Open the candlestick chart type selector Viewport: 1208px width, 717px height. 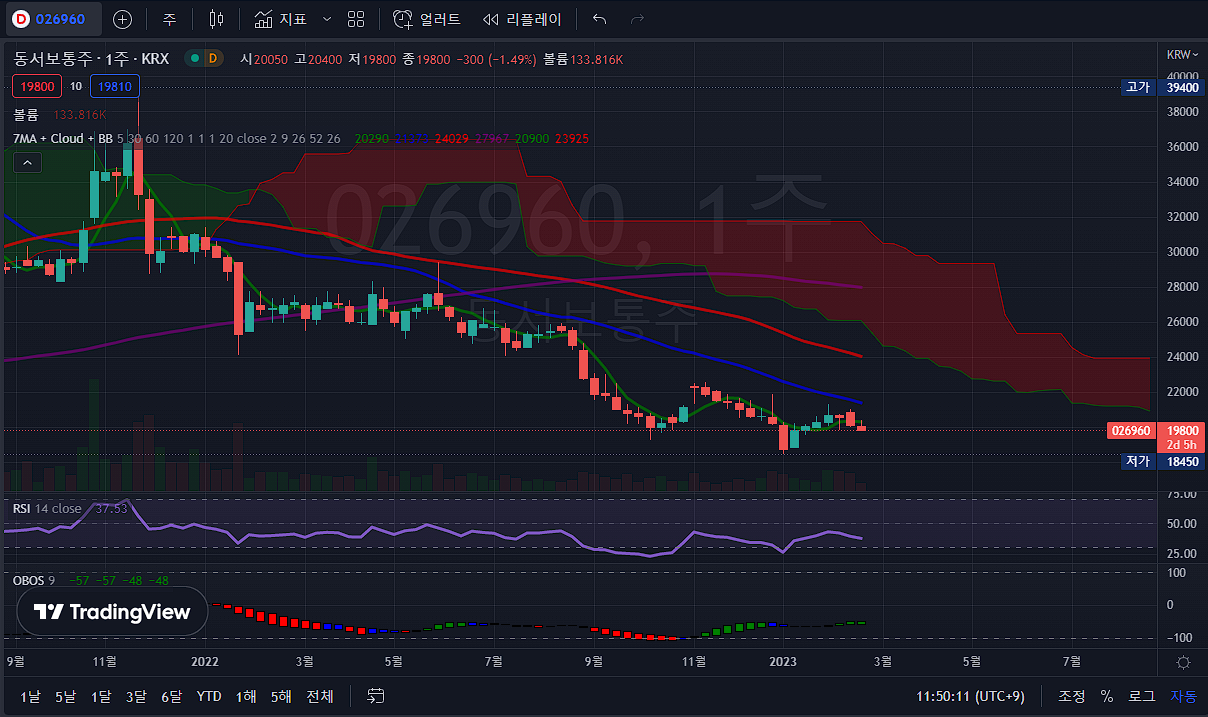217,19
